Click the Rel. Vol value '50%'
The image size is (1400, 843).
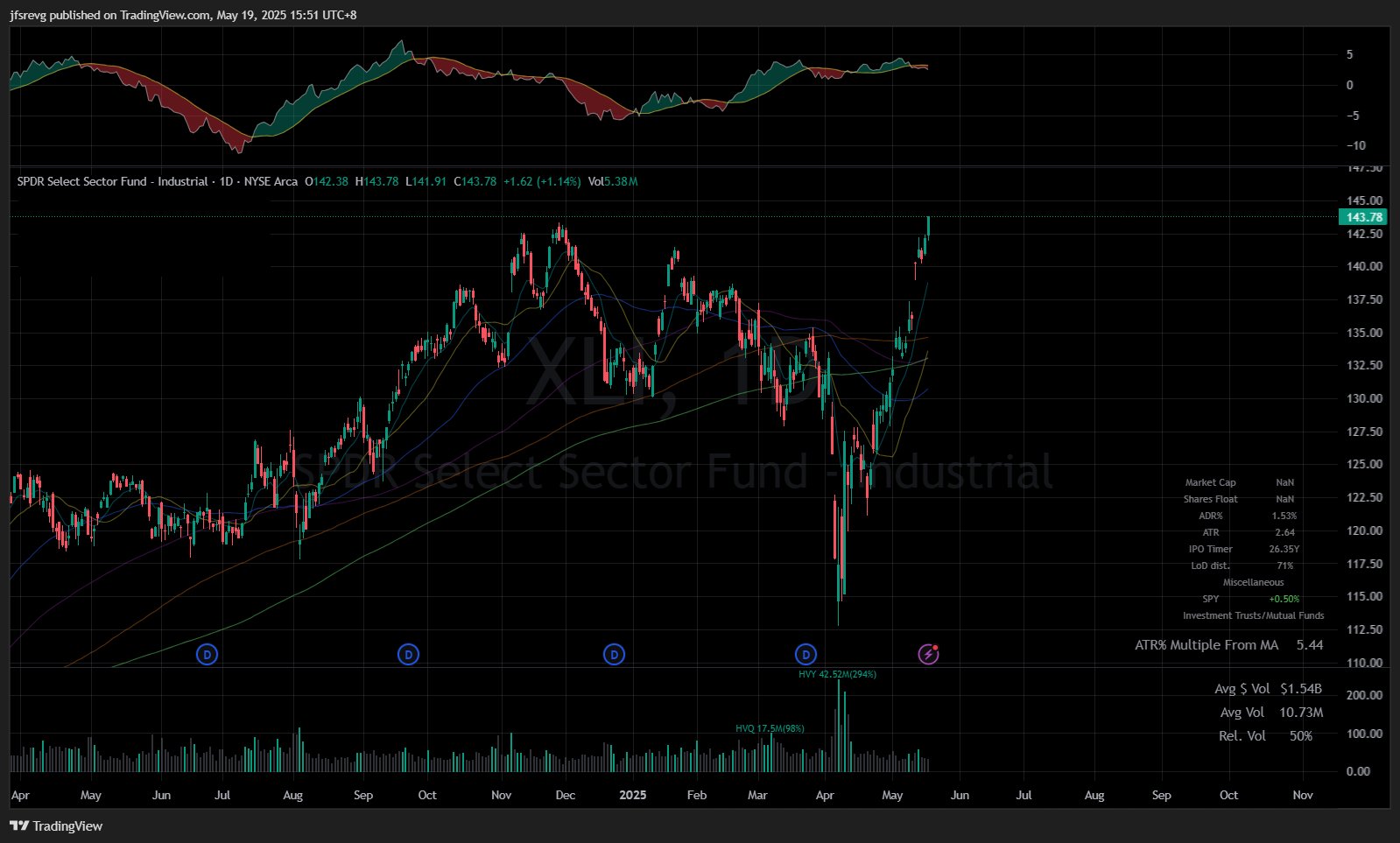pyautogui.click(x=1301, y=736)
